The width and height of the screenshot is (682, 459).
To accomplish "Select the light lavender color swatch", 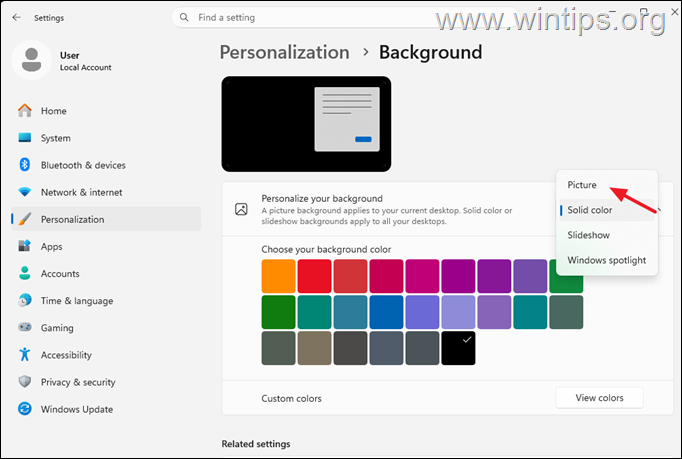I will click(458, 312).
